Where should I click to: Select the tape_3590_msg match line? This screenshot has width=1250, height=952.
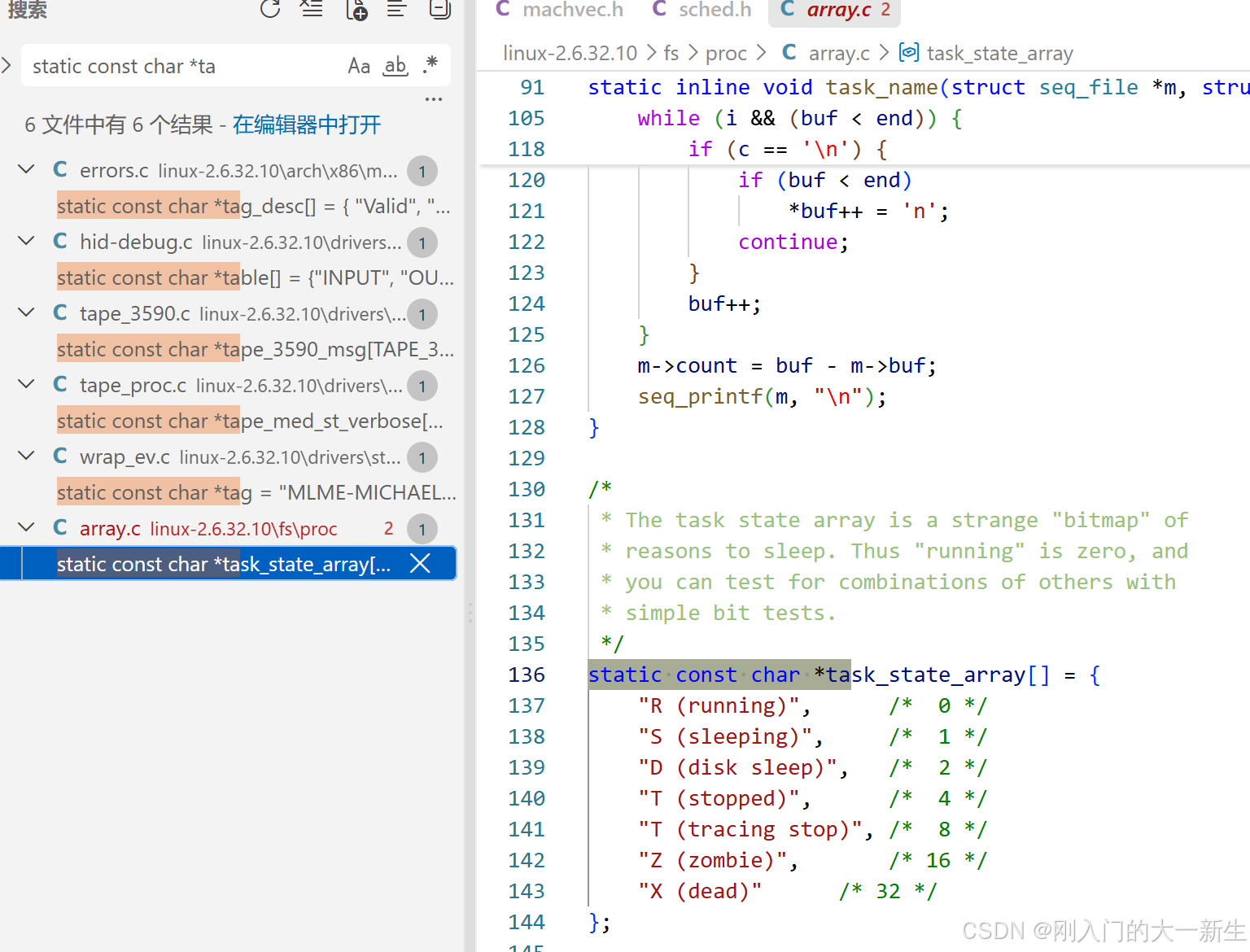(x=256, y=349)
